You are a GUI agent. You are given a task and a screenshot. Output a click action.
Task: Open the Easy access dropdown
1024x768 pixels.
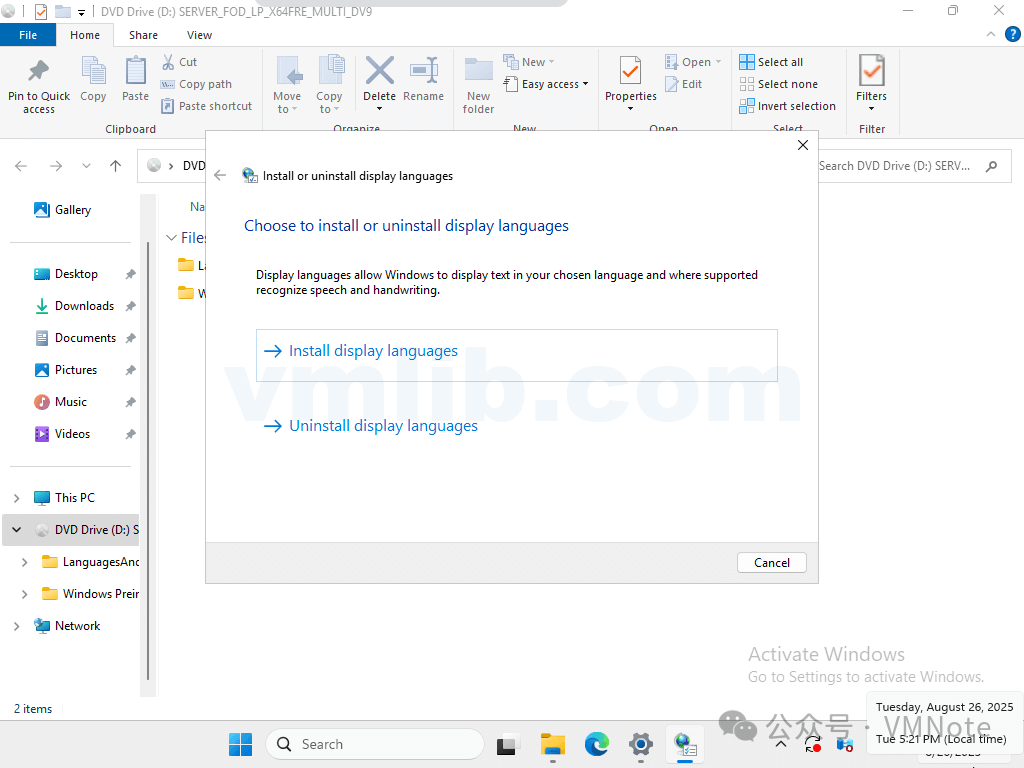(546, 84)
